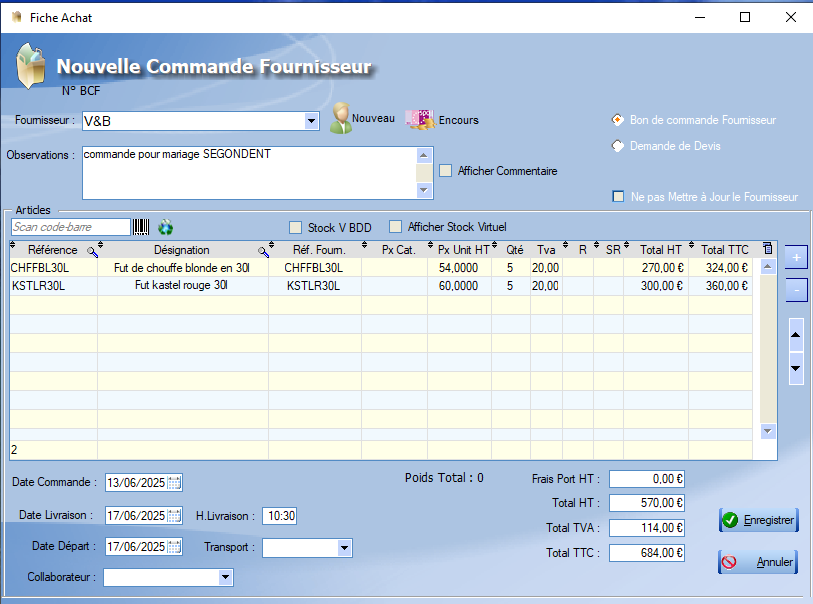Open calendar picker for Date Livraison
Viewport: 813px width, 604px height.
pyautogui.click(x=174, y=516)
